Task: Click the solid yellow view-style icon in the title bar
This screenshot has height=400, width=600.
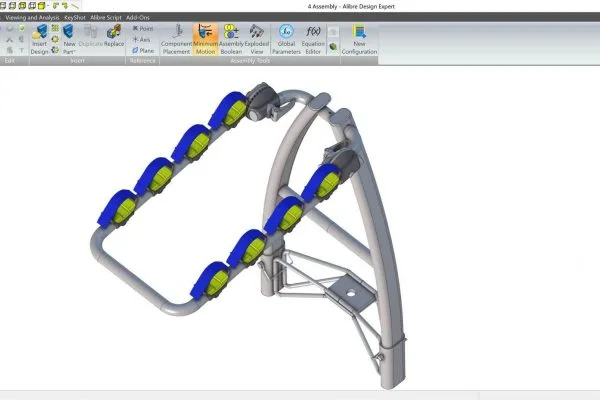Action: coord(42,5)
